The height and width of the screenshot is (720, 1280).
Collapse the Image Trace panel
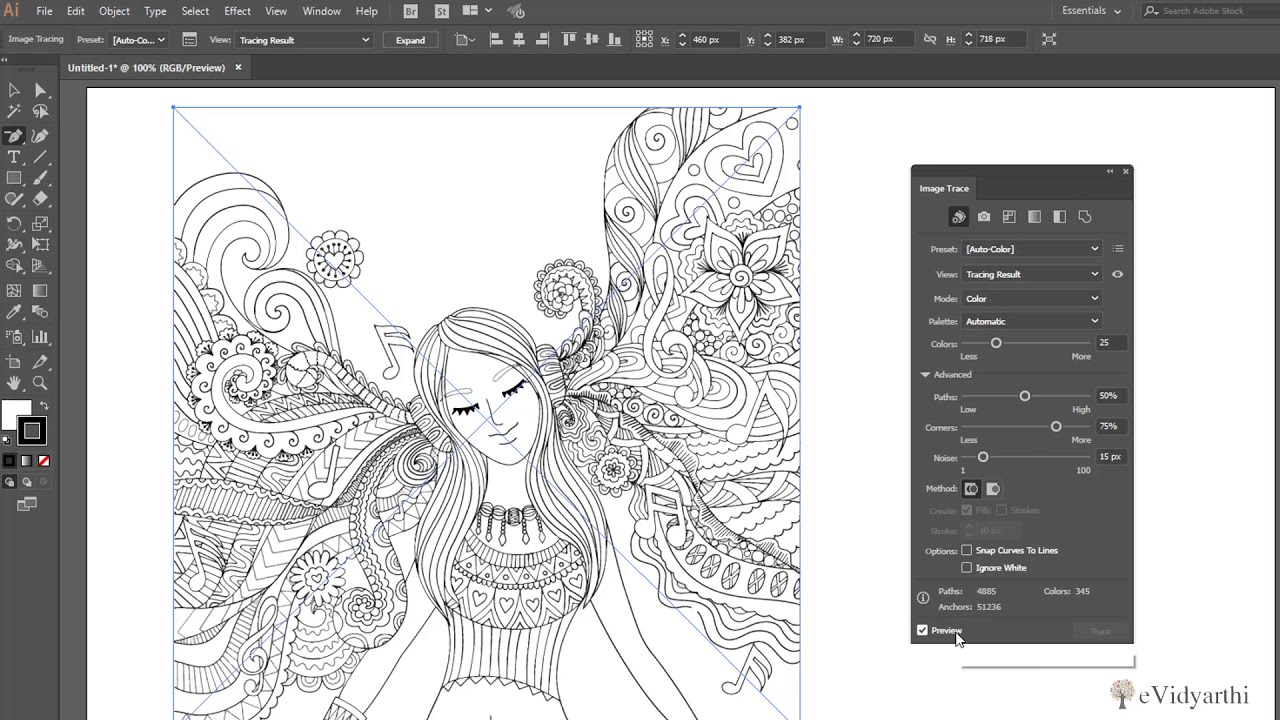click(x=1109, y=172)
